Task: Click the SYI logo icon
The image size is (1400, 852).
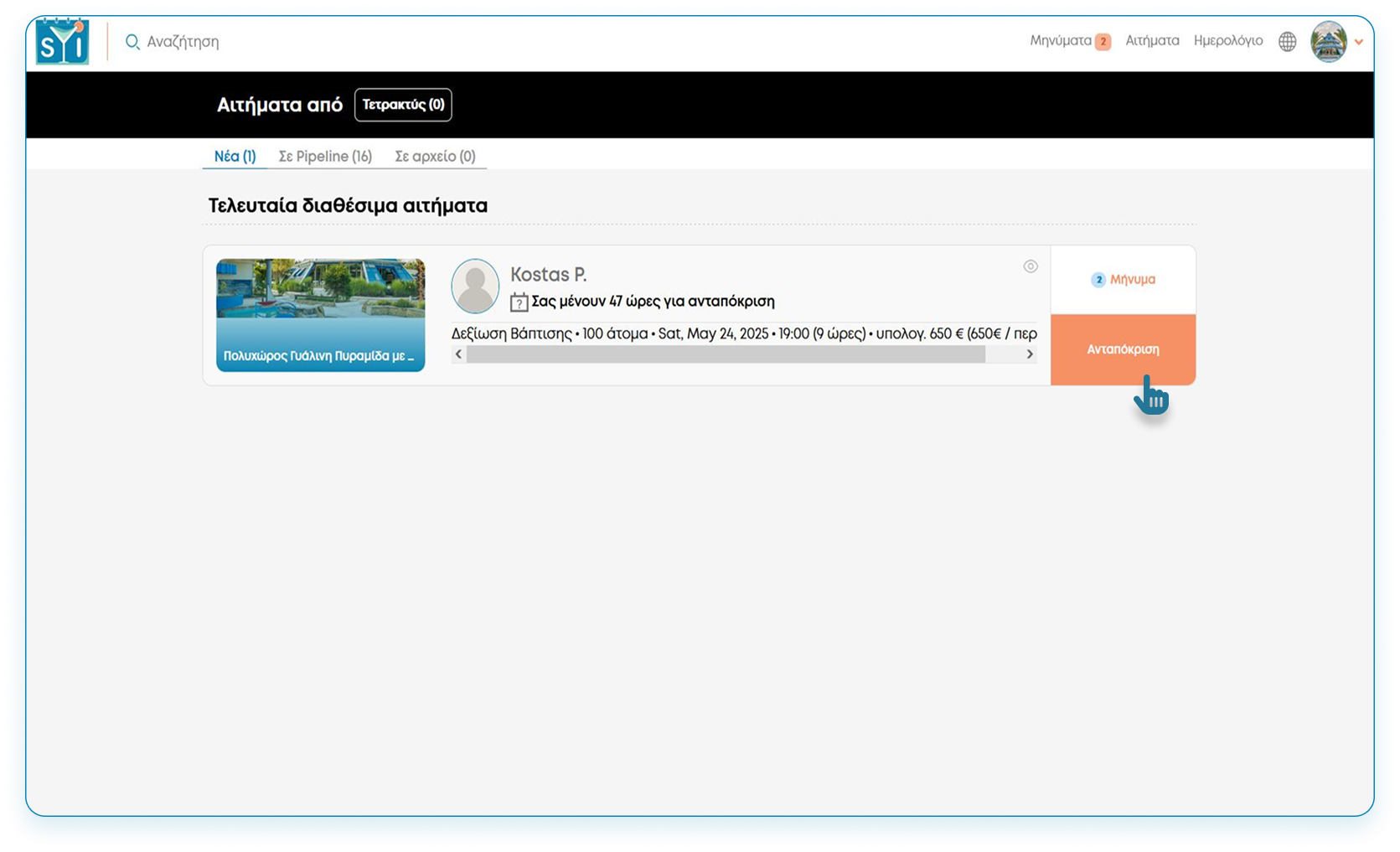Action: pos(62,42)
